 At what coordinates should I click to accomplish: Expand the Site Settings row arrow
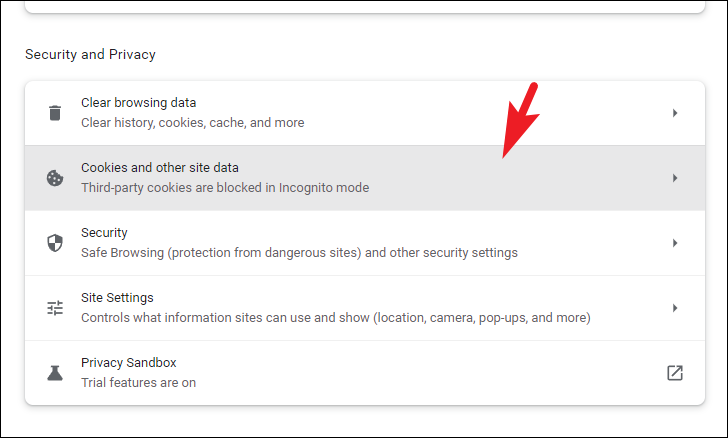pos(675,308)
